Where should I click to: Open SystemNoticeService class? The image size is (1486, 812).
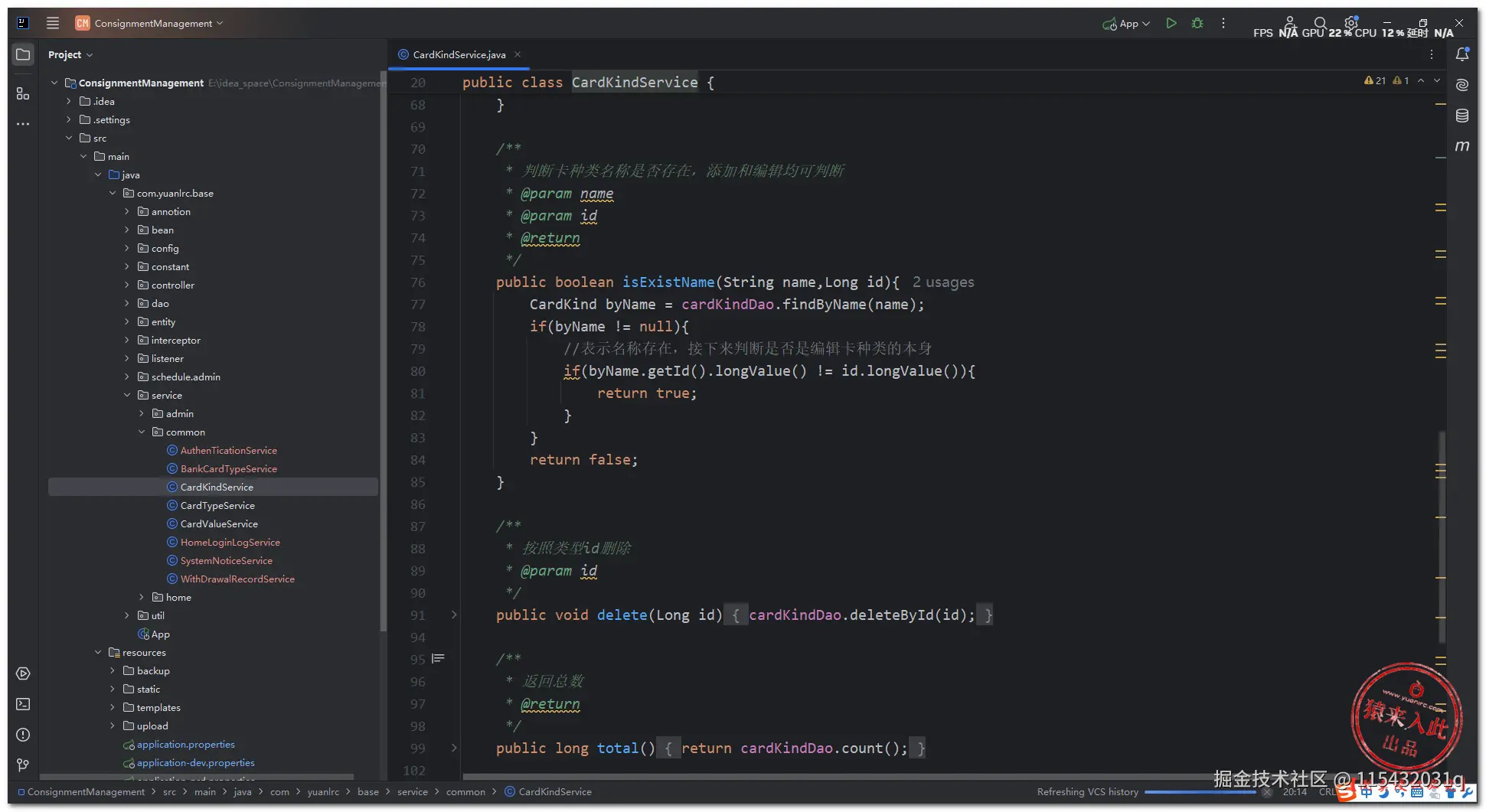(226, 560)
